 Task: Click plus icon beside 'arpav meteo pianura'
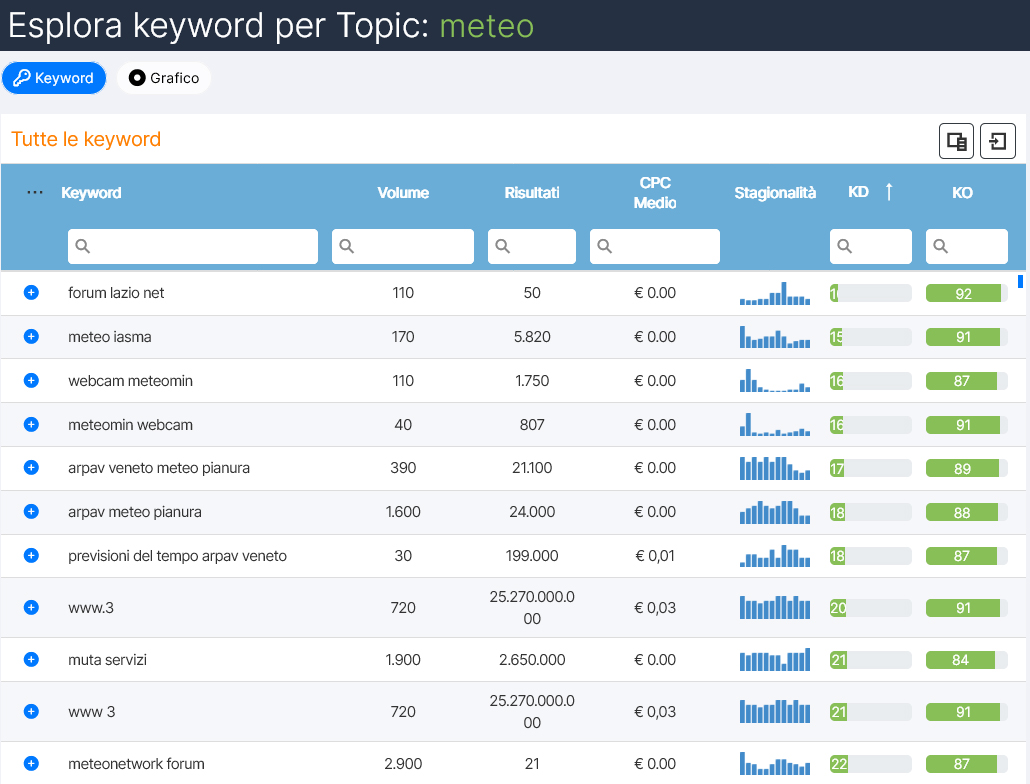coord(31,512)
